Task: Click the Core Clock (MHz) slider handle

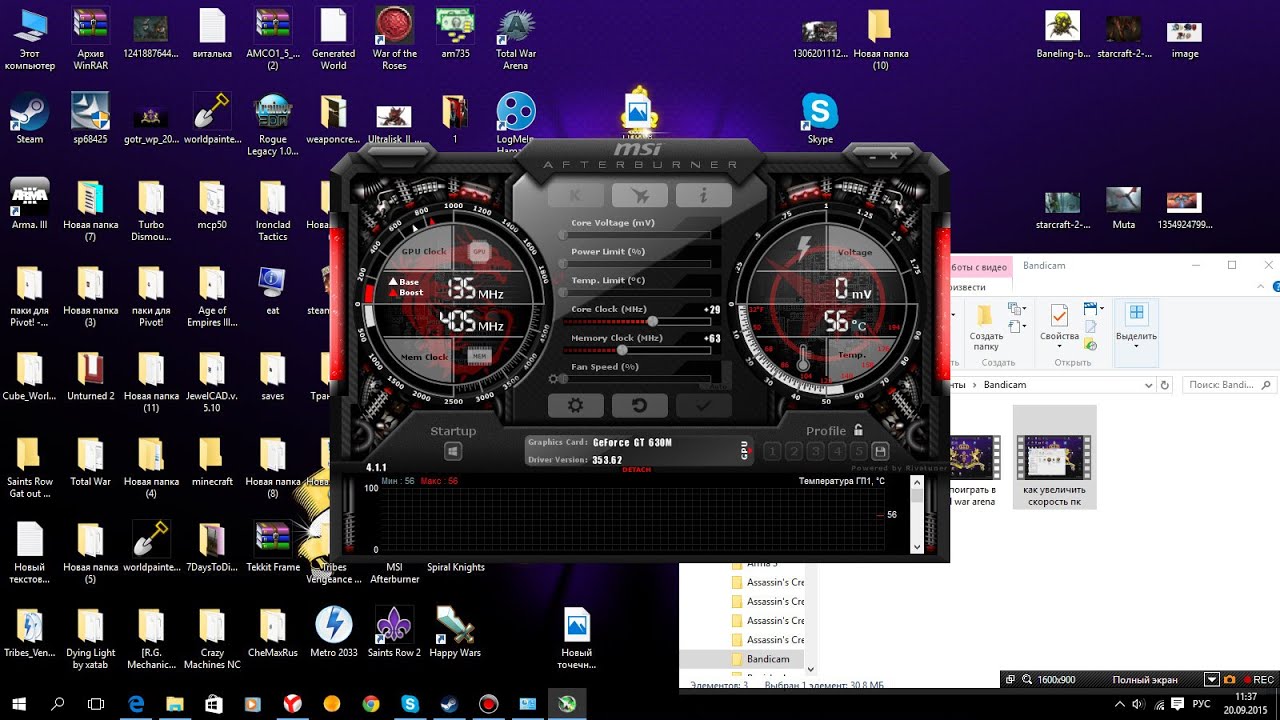Action: 653,322
